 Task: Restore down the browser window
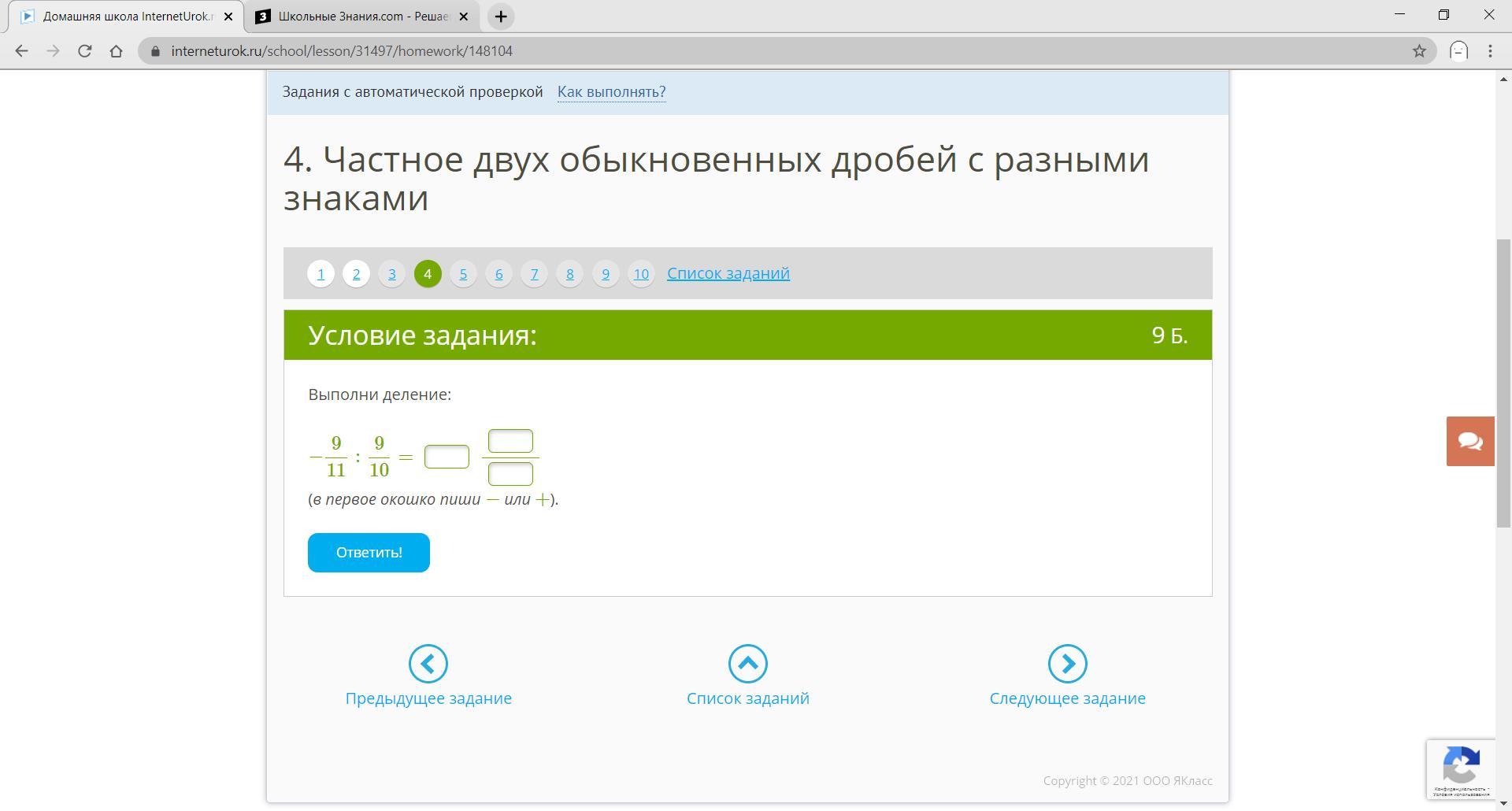[1443, 14]
